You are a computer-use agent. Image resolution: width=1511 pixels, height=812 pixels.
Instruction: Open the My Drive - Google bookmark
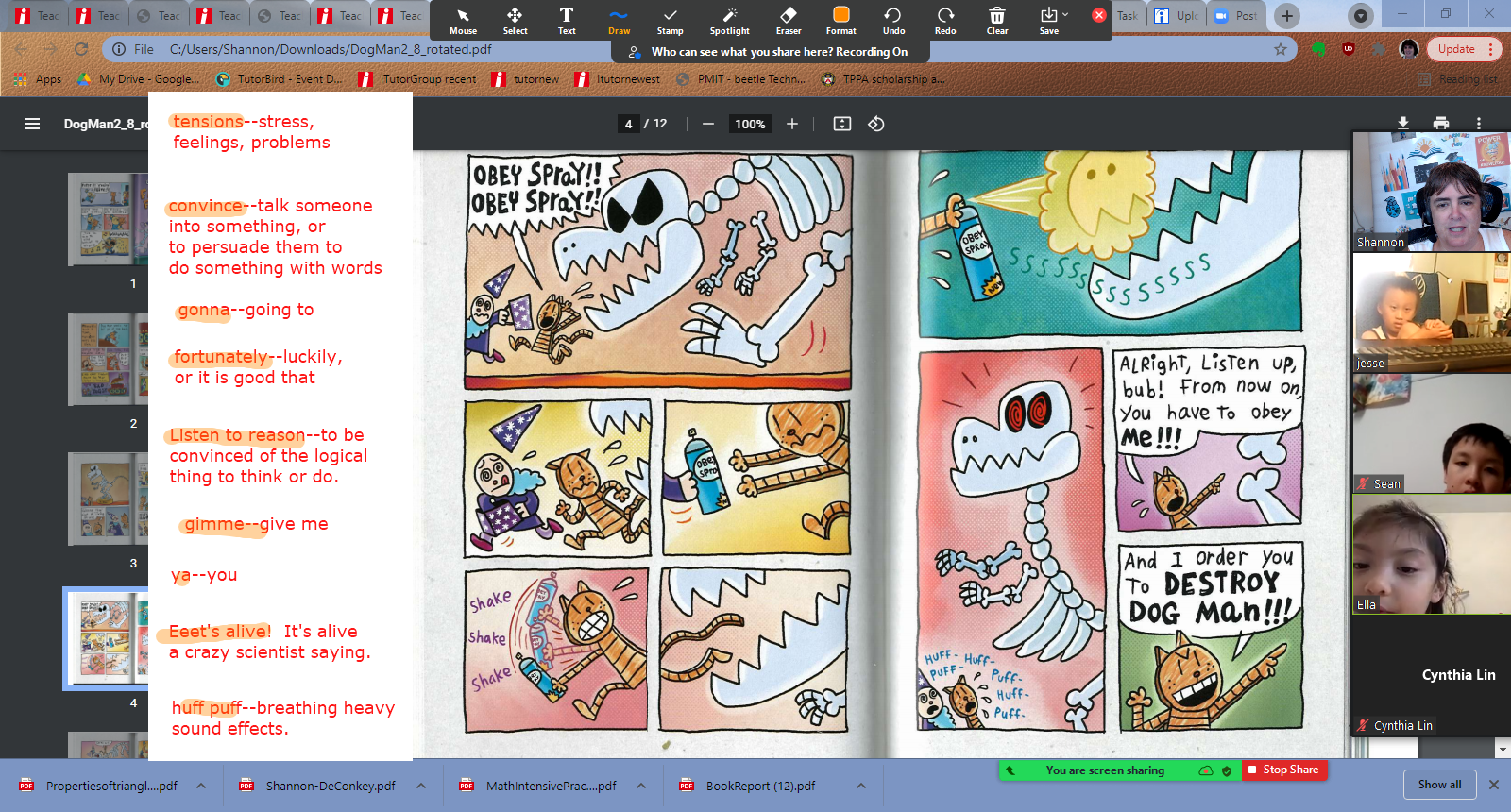(138, 79)
